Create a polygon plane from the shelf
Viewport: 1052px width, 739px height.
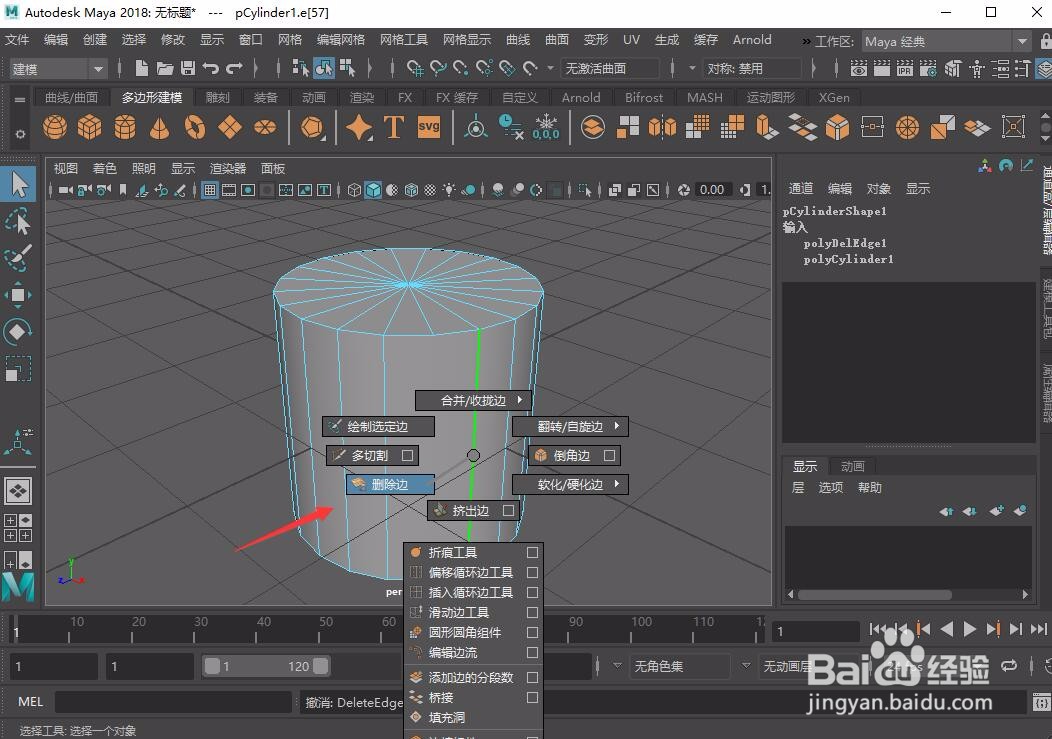230,126
